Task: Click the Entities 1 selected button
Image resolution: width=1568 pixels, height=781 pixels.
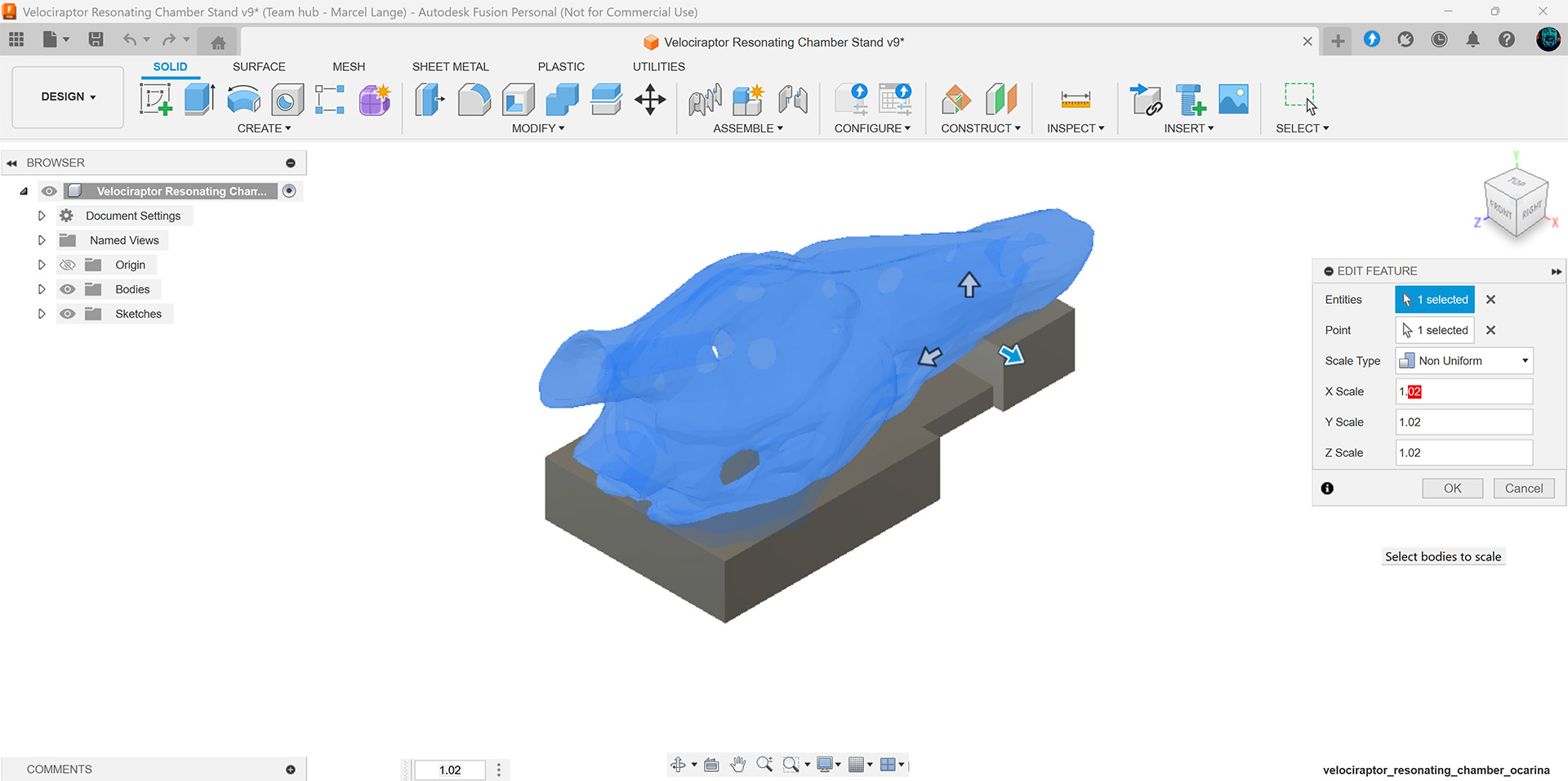Action: (x=1435, y=300)
